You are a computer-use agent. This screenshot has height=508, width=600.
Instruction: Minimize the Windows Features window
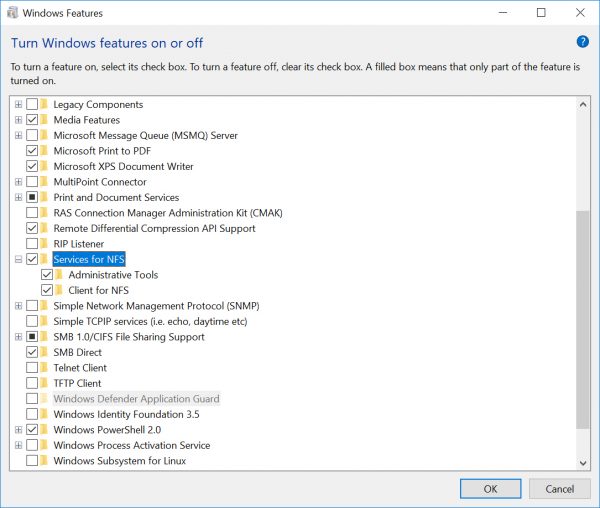pyautogui.click(x=503, y=13)
